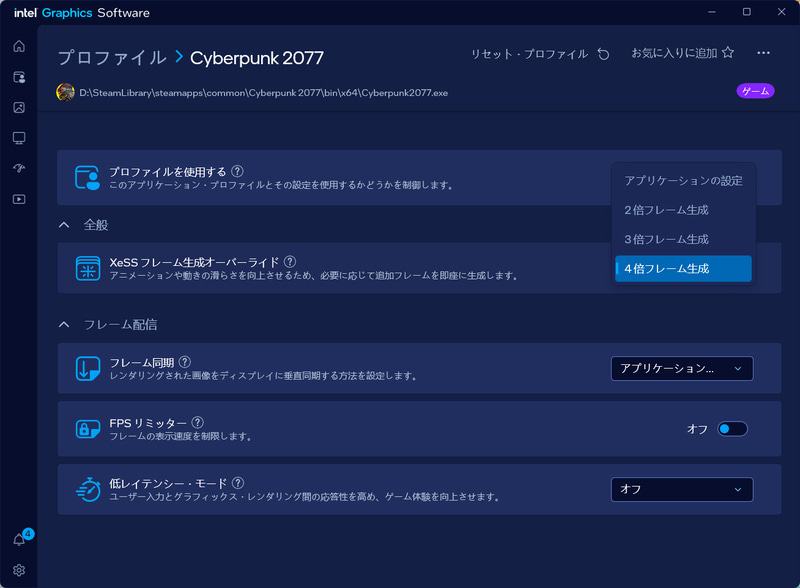Click the notification bell with badge 4
The image size is (800, 588).
(x=18, y=537)
